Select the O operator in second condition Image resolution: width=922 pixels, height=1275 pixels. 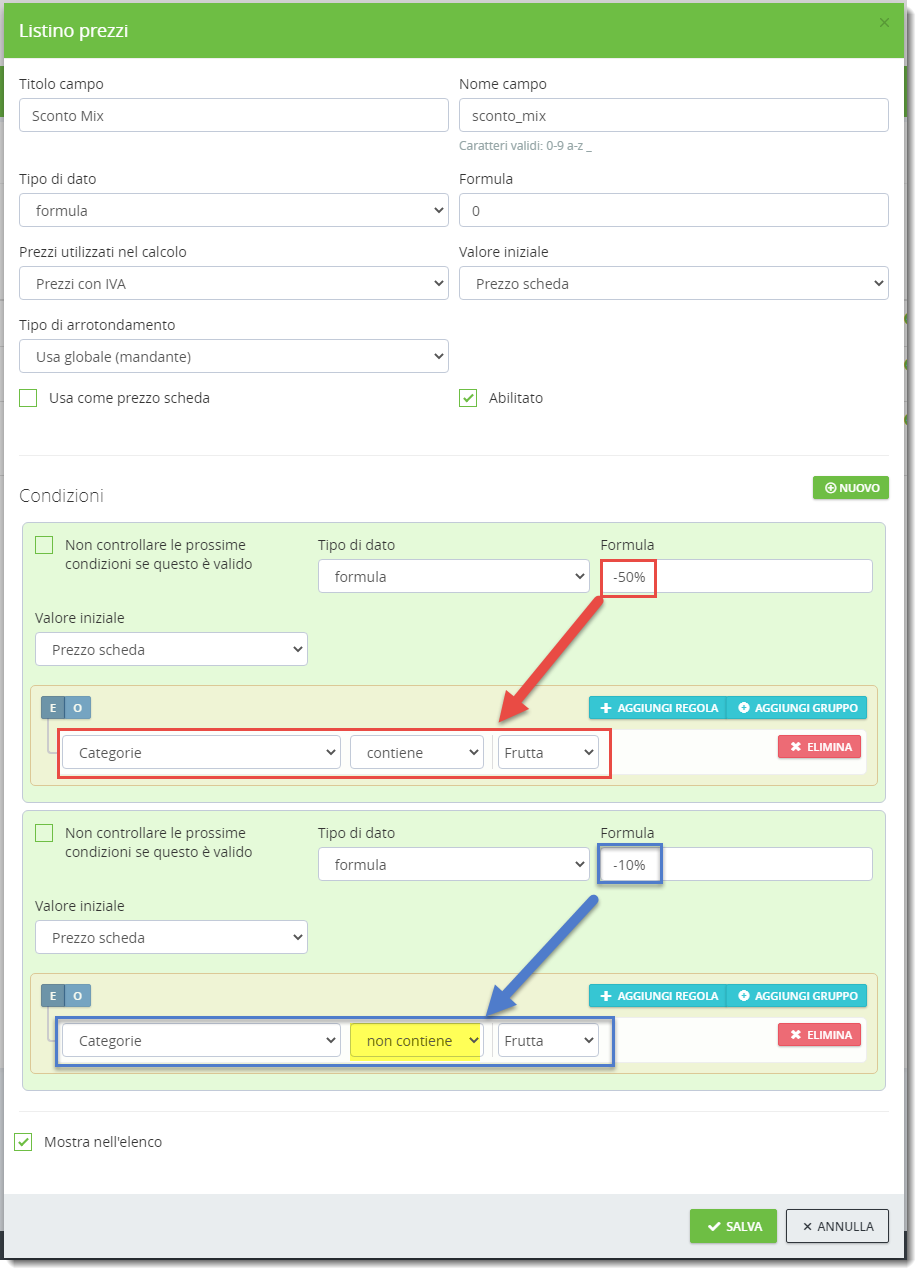(78, 996)
